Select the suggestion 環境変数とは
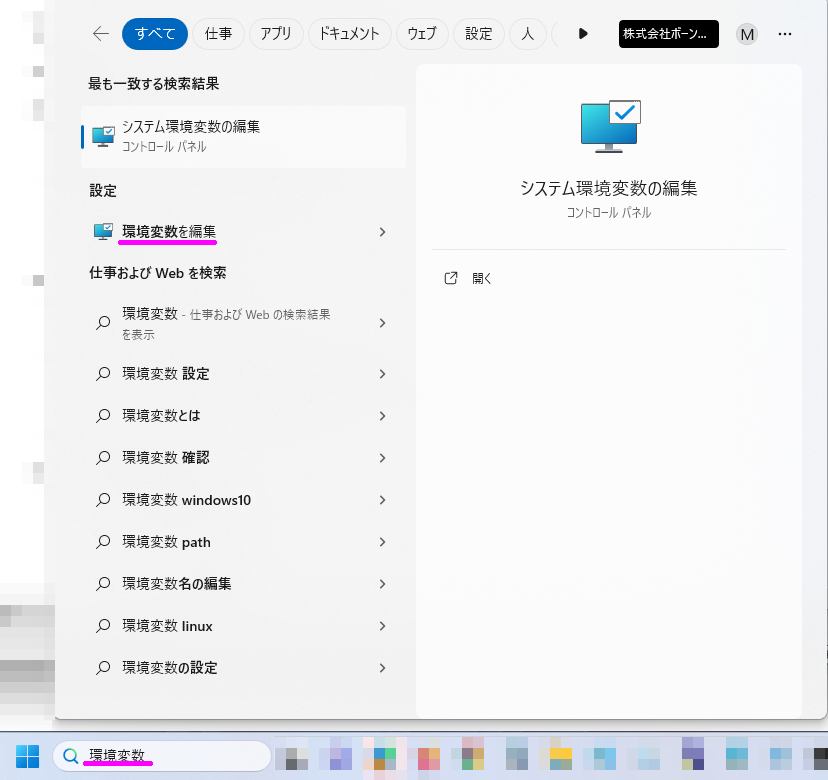This screenshot has width=828, height=780. click(243, 416)
